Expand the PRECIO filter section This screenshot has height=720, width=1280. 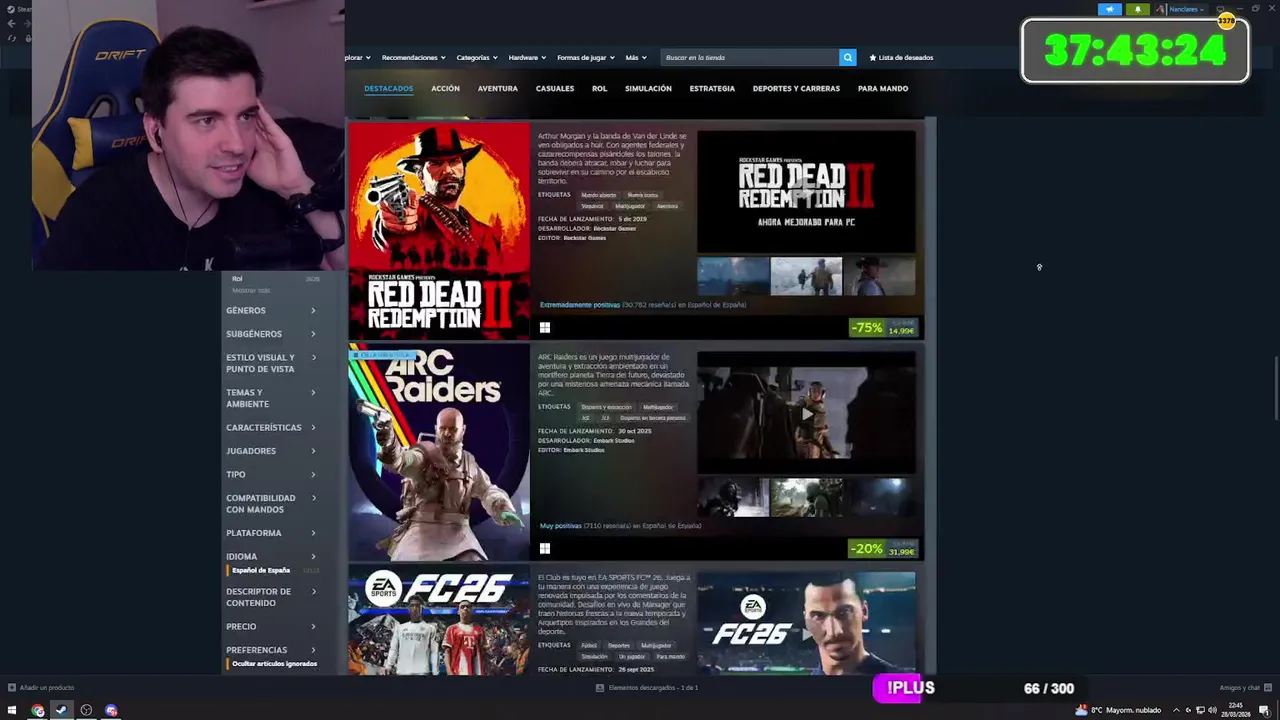tap(271, 627)
